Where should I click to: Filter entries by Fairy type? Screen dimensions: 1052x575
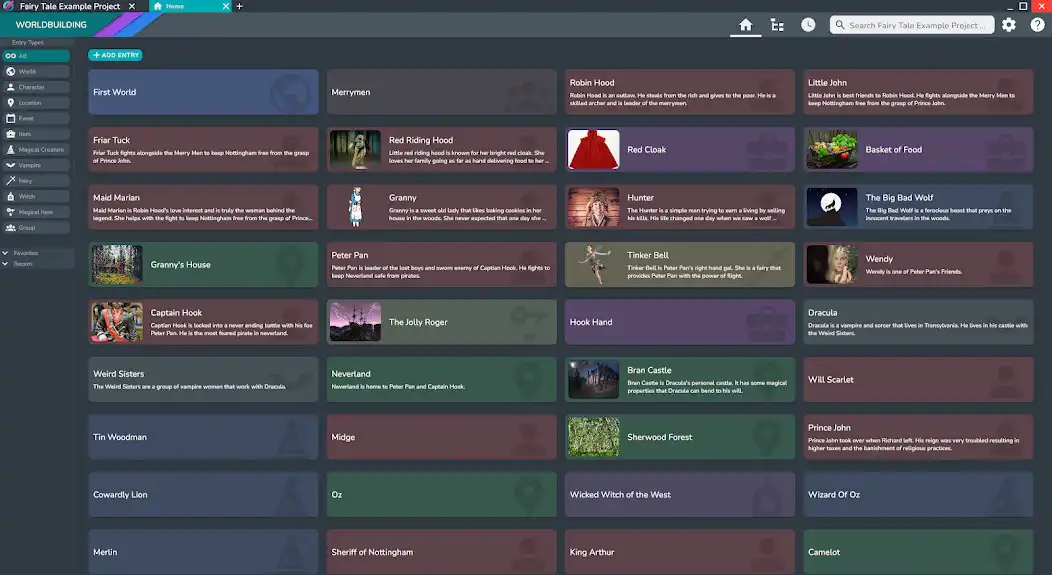coord(36,180)
